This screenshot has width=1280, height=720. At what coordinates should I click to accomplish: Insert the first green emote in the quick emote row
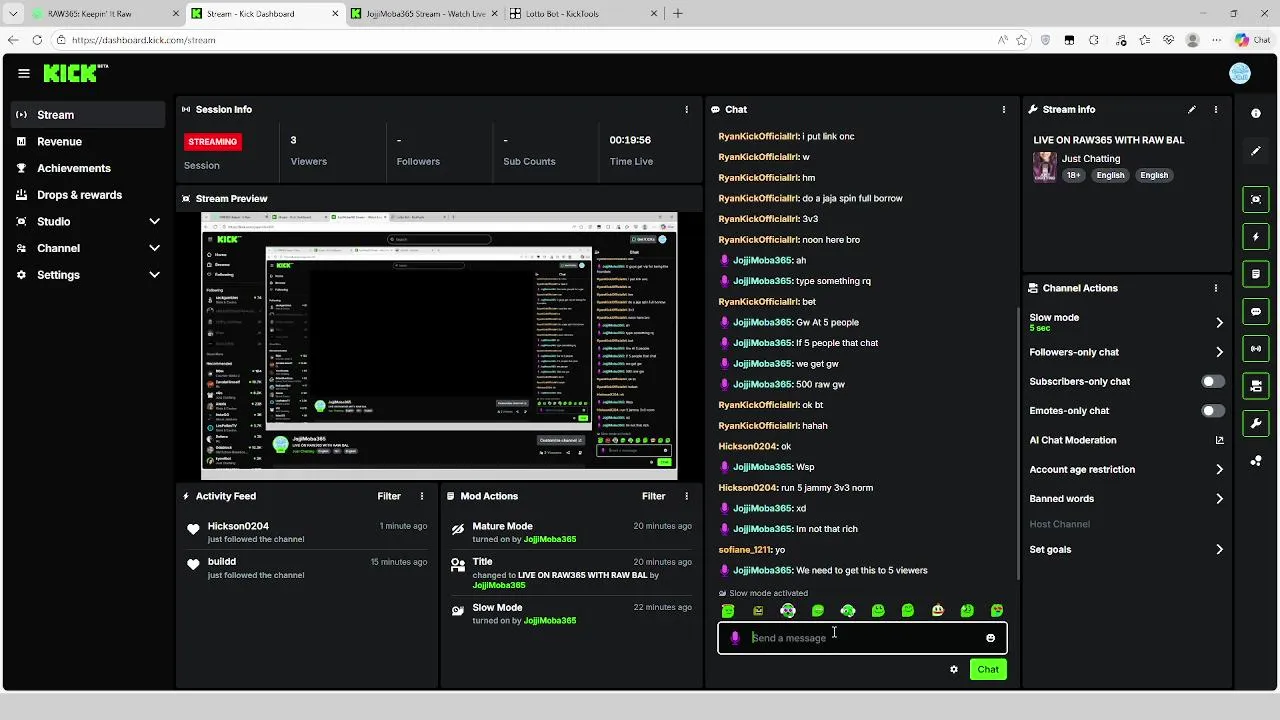pos(728,611)
